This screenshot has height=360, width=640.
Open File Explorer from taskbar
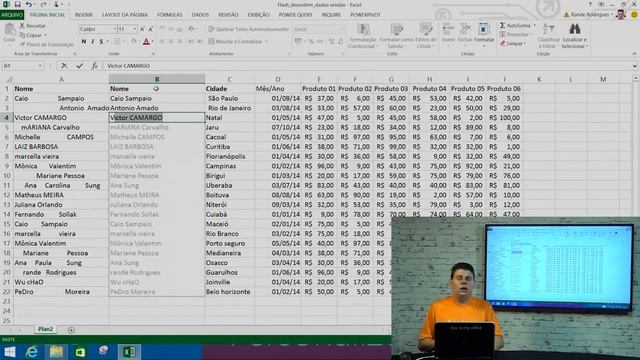coord(56,352)
